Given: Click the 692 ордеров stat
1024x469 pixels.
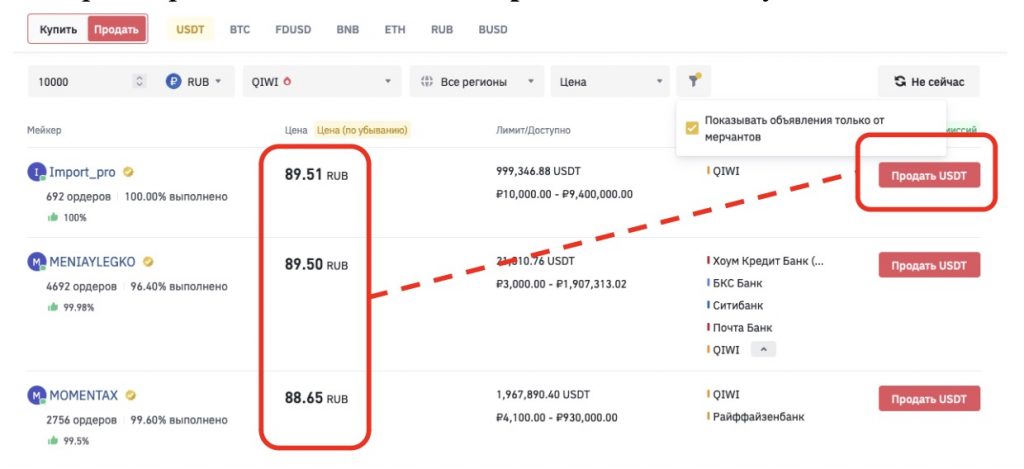Looking at the screenshot, I should point(78,196).
